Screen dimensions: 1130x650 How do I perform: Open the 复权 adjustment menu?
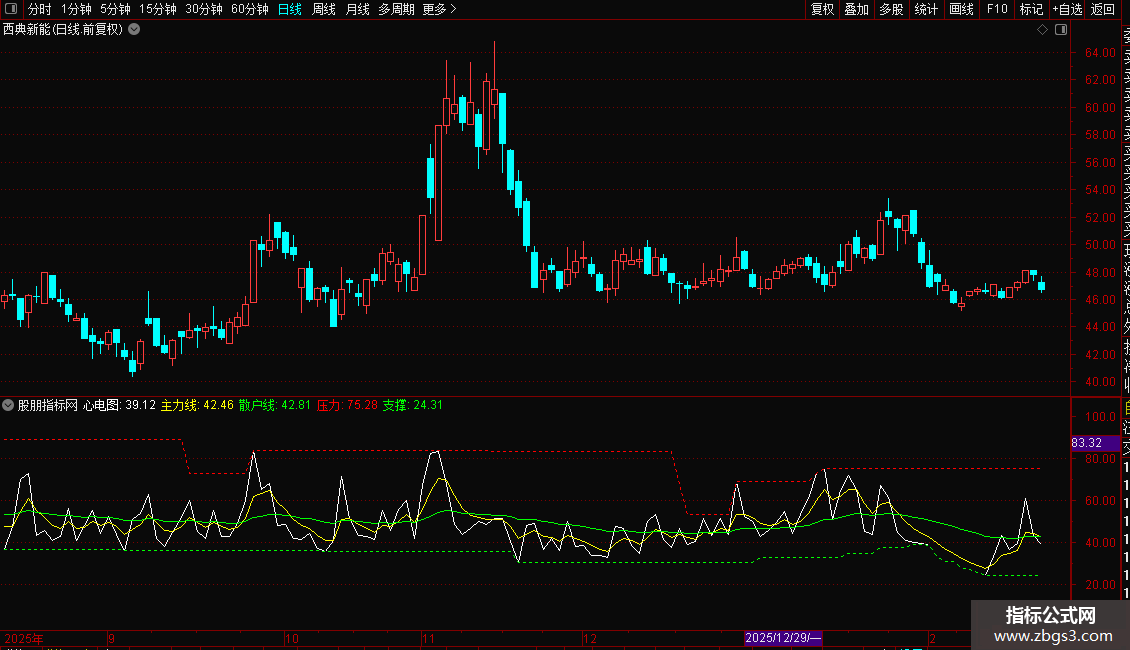click(822, 9)
